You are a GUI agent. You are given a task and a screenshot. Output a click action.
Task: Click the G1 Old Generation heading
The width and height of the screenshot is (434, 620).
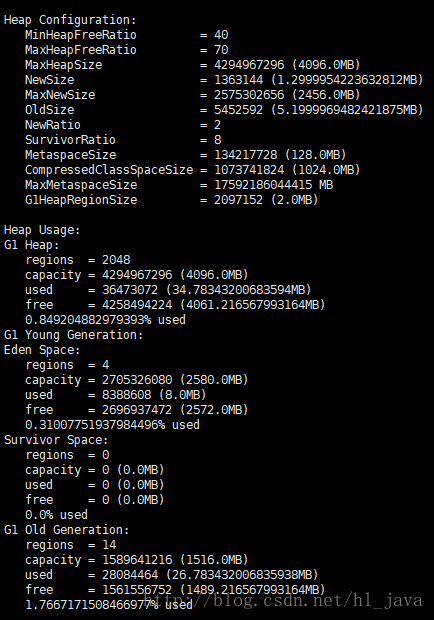click(x=66, y=530)
